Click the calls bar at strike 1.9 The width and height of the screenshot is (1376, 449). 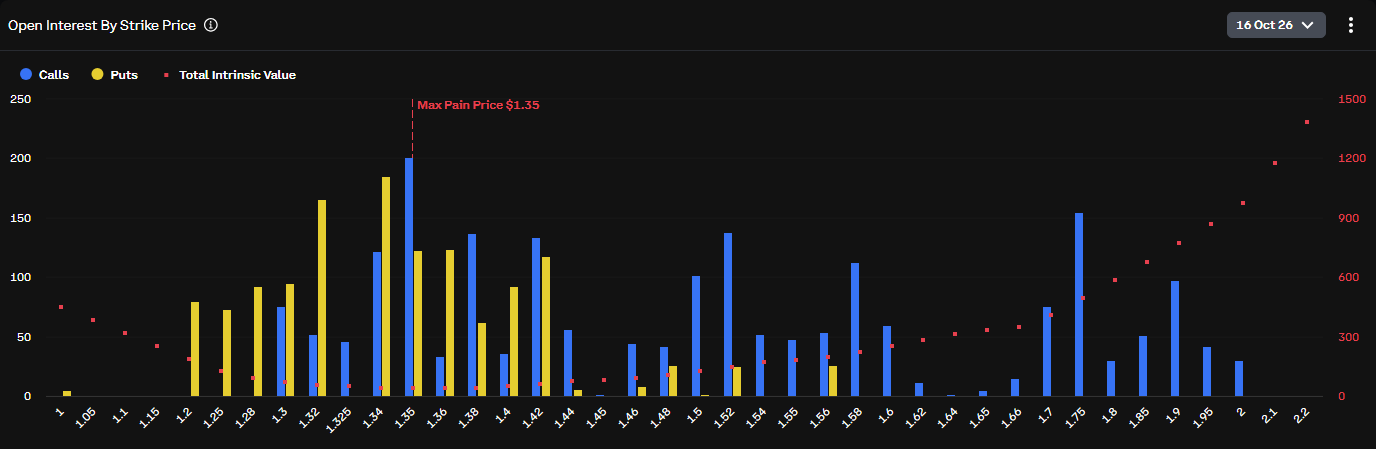click(1175, 339)
